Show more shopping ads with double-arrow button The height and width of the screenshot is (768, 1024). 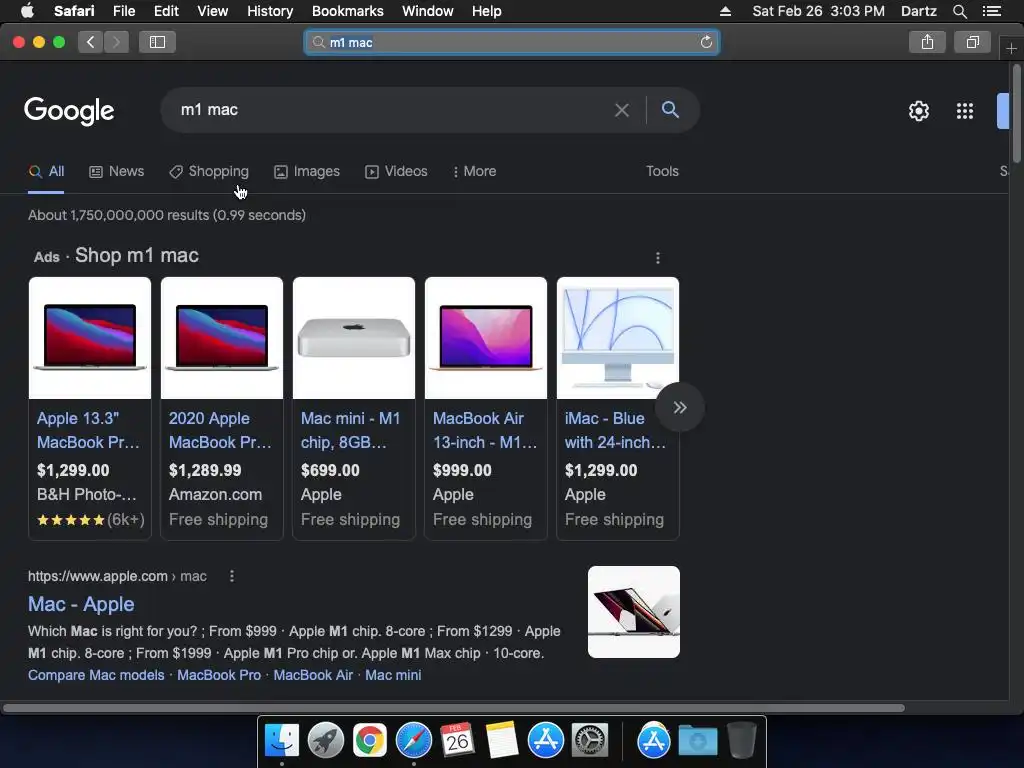pyautogui.click(x=680, y=408)
